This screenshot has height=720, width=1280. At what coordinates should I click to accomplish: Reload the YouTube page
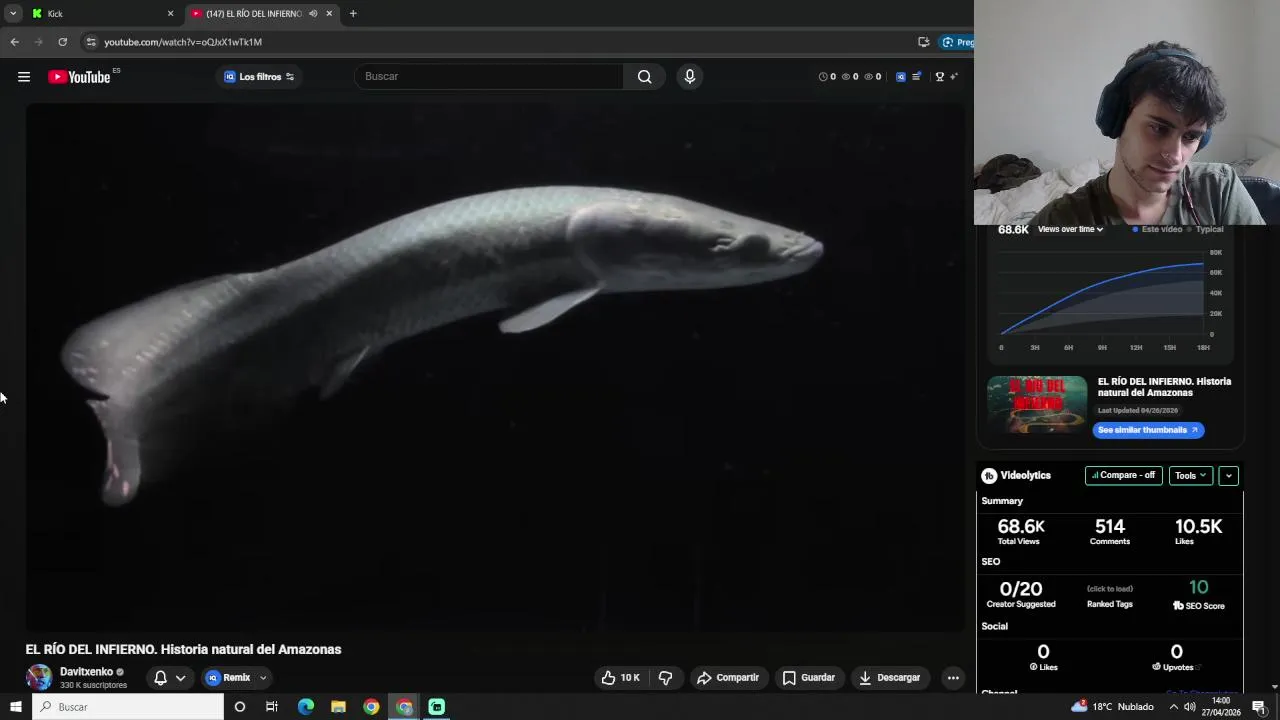[x=62, y=42]
